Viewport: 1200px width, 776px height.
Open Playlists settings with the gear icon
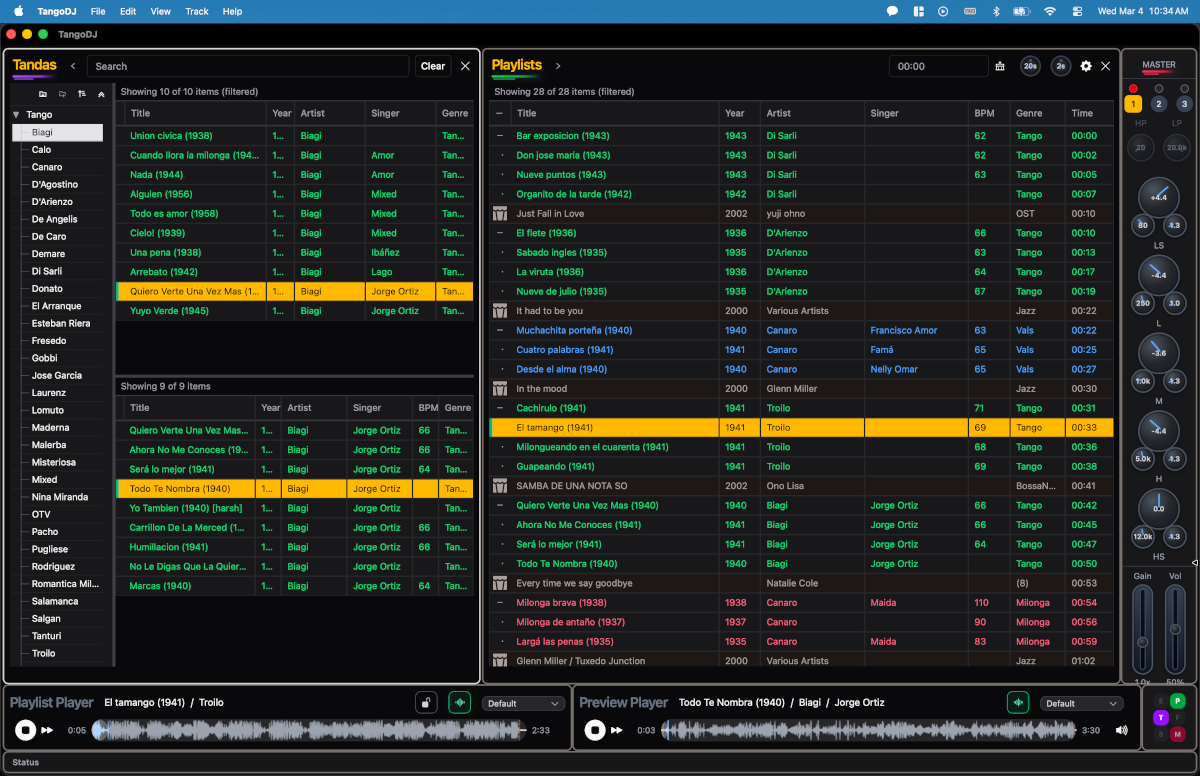click(1086, 66)
